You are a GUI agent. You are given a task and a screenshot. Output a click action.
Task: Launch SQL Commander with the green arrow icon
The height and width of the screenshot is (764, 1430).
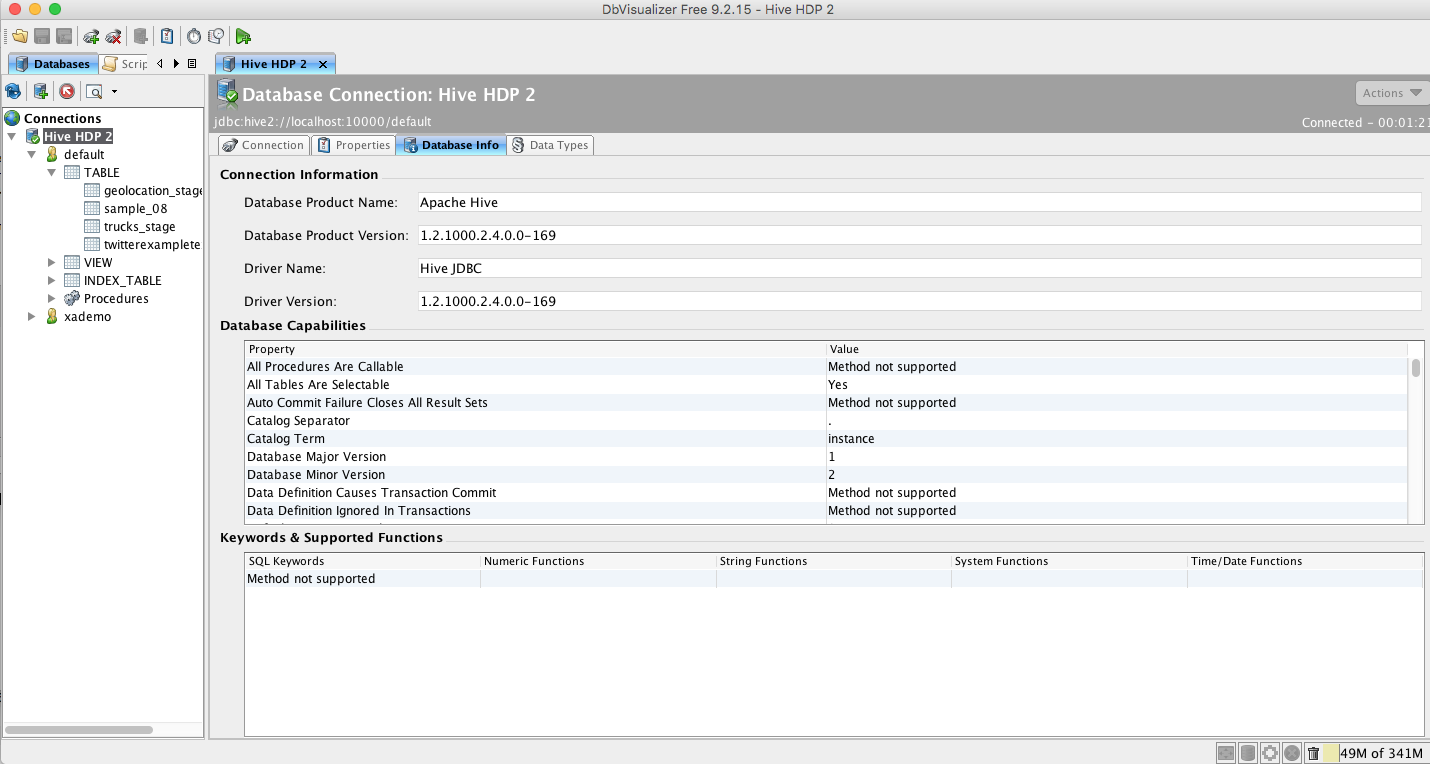click(243, 37)
